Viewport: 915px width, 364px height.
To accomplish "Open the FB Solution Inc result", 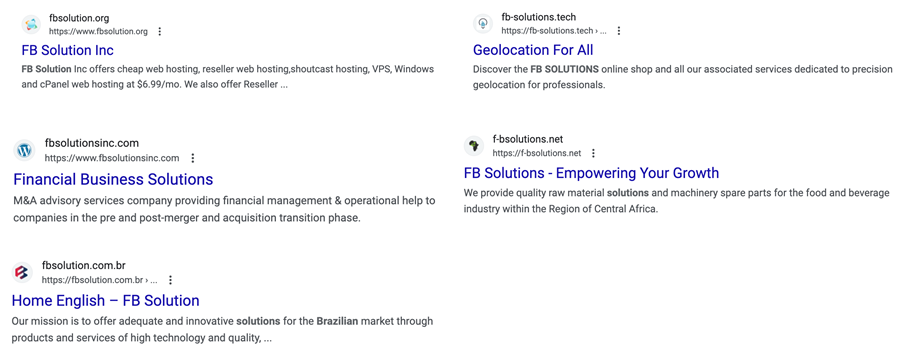I will [x=68, y=50].
